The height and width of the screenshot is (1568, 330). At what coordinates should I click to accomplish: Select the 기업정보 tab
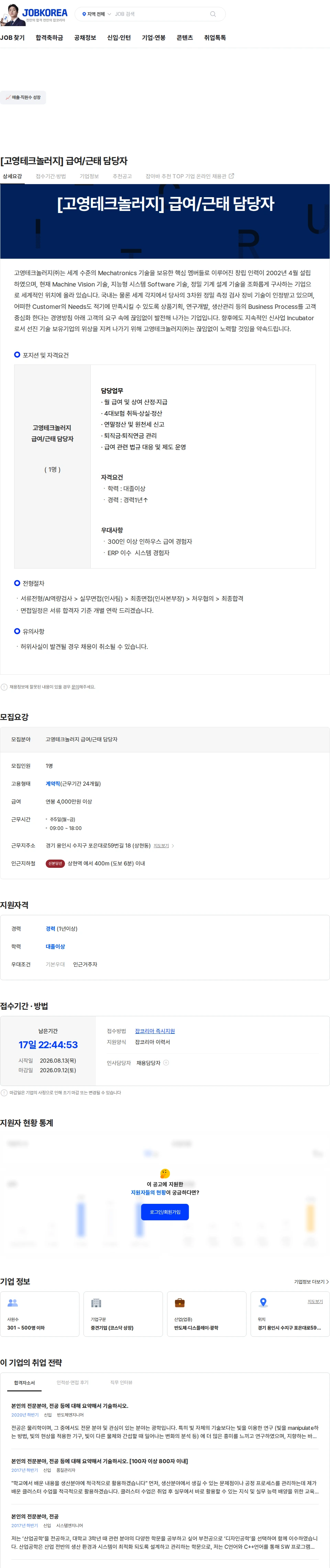(x=89, y=177)
